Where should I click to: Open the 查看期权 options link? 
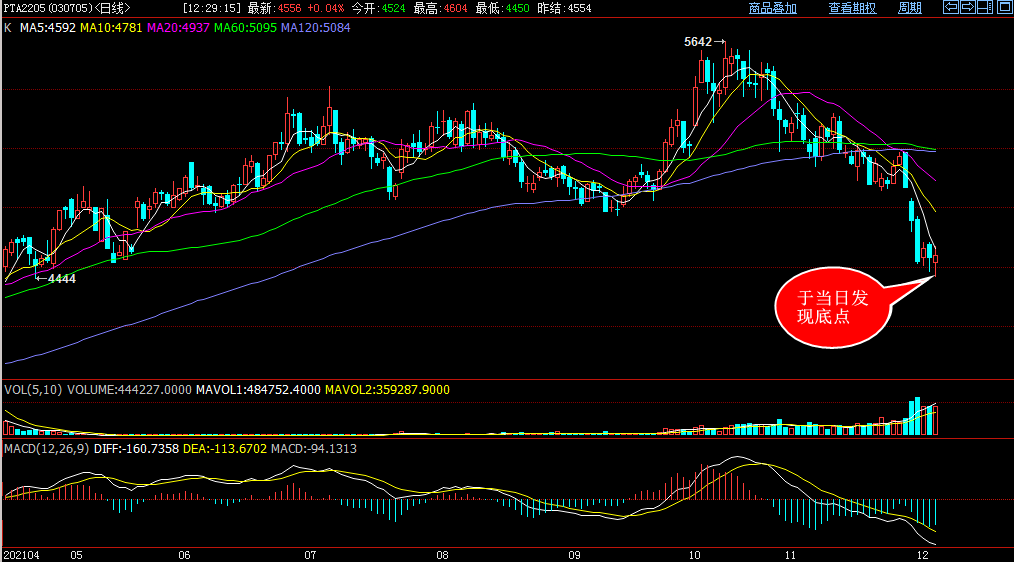852,8
